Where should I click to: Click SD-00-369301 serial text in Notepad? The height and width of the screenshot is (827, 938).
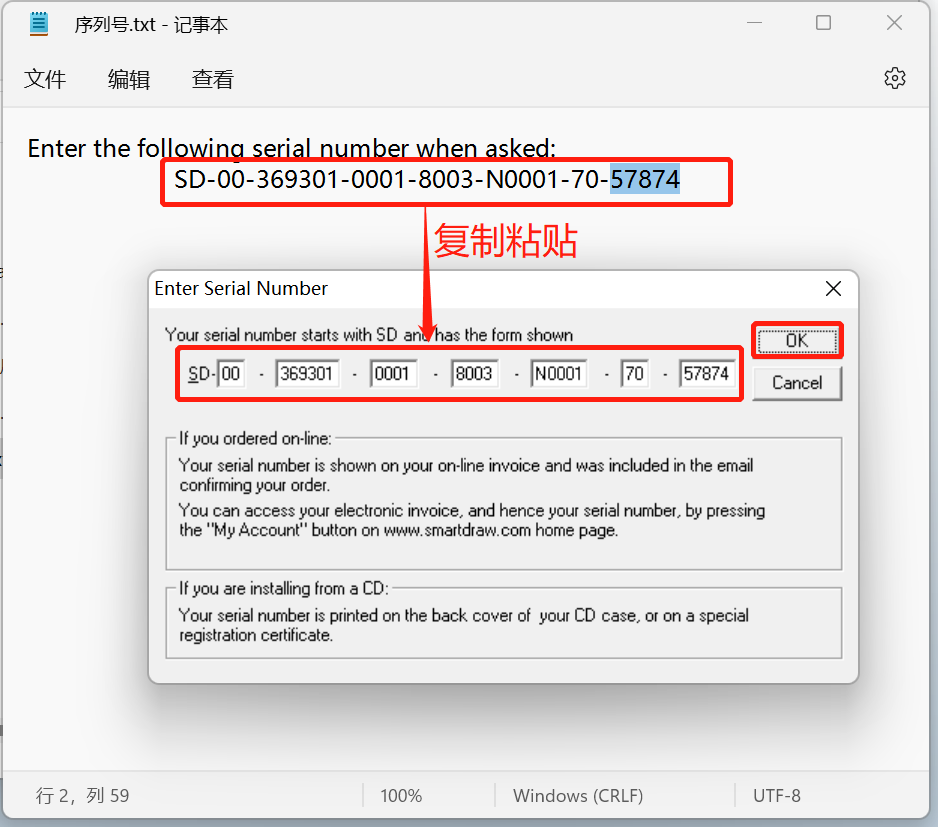click(x=427, y=179)
